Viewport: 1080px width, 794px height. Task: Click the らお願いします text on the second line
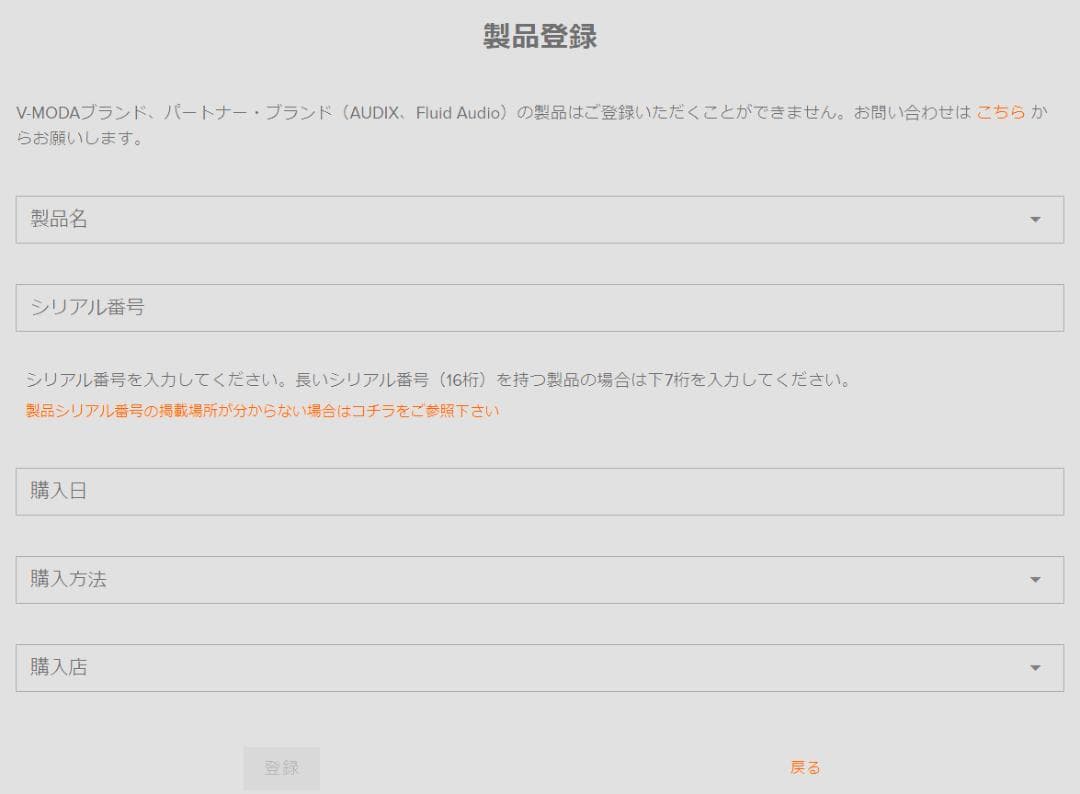[x=80, y=139]
